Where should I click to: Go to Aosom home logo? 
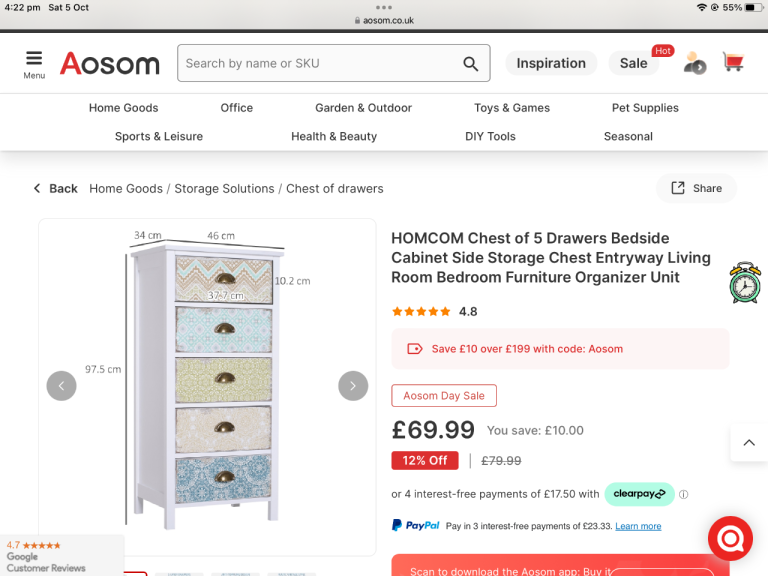[x=109, y=63]
